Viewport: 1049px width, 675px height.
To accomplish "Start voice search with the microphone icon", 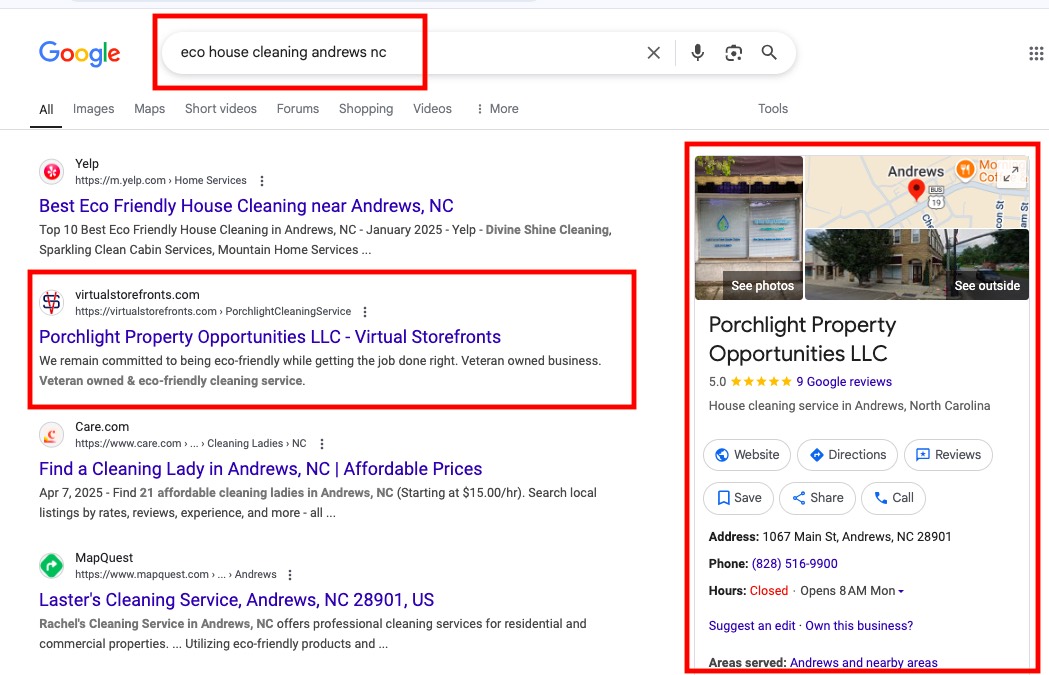I will pos(697,52).
